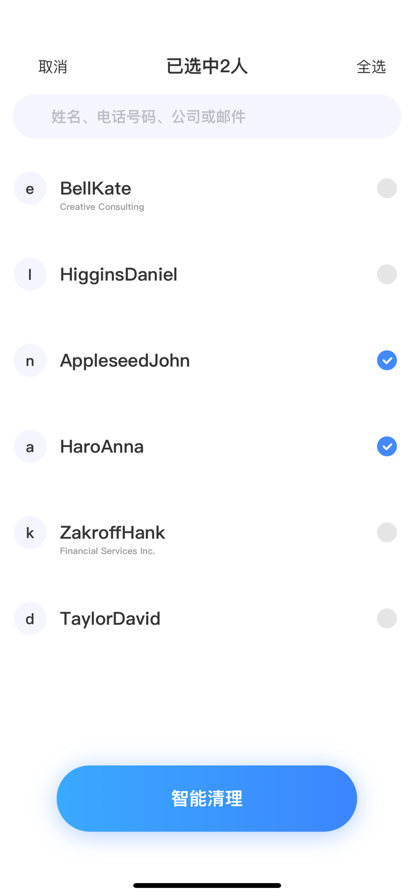Image resolution: width=414 pixels, height=896 pixels.
Task: Click the Creative Consulting subtitle
Action: (102, 207)
